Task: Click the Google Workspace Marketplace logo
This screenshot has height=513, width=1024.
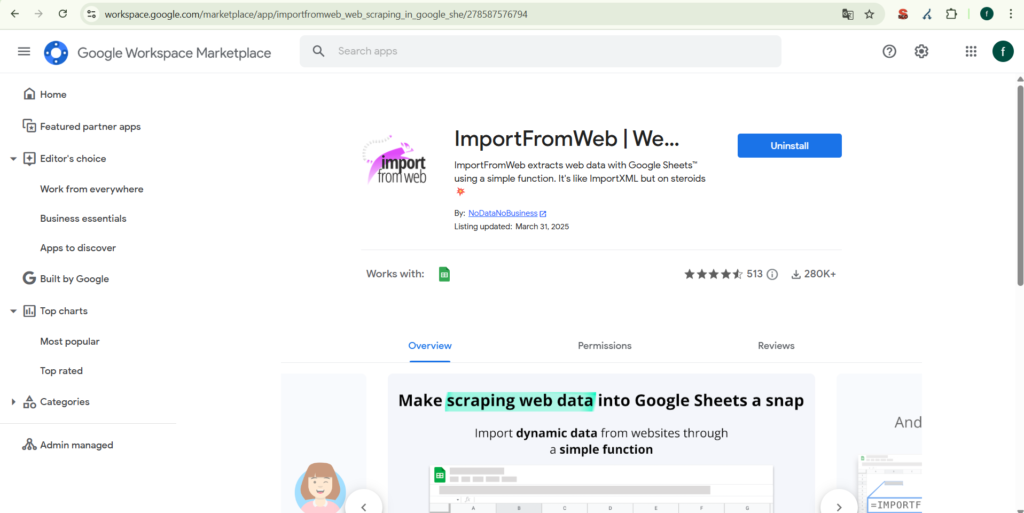Action: coord(56,52)
